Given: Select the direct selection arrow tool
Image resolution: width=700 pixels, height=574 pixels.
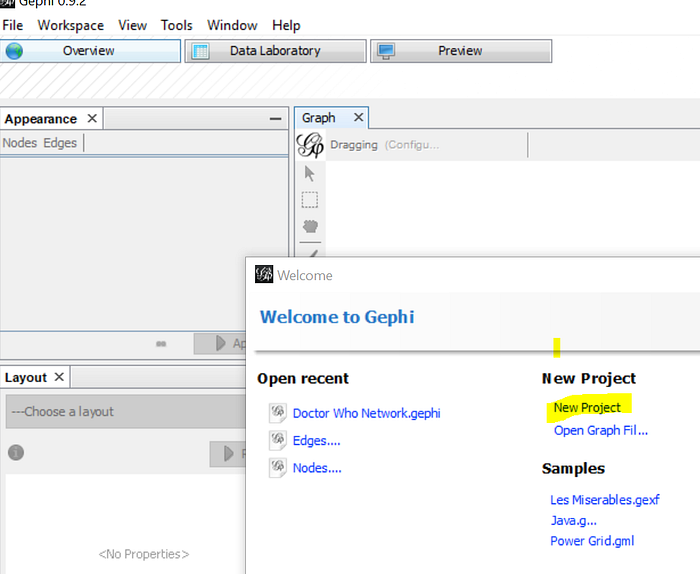Looking at the screenshot, I should point(309,174).
